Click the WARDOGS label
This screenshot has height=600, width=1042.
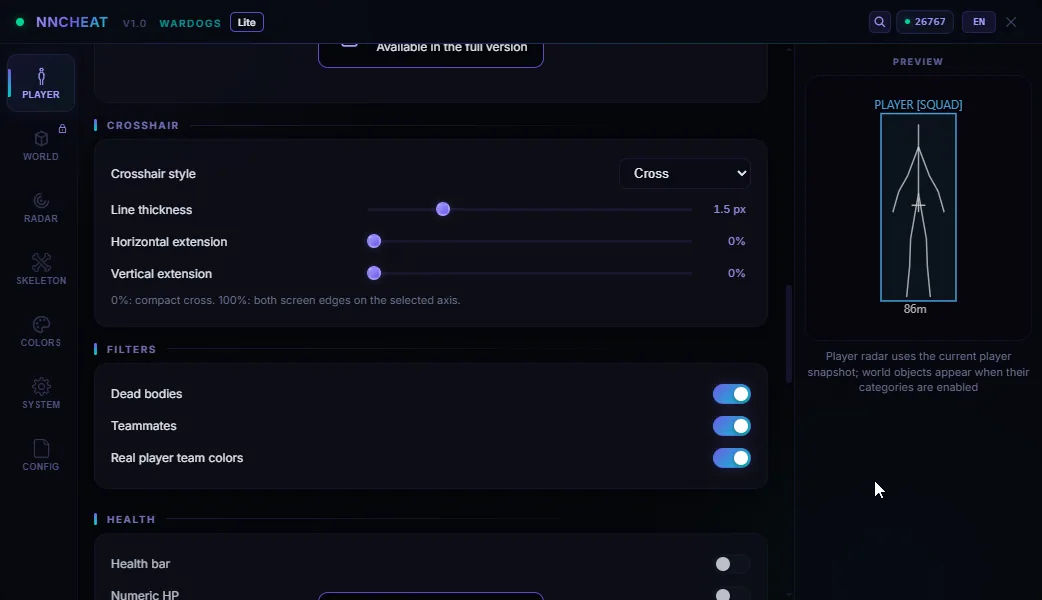click(190, 23)
